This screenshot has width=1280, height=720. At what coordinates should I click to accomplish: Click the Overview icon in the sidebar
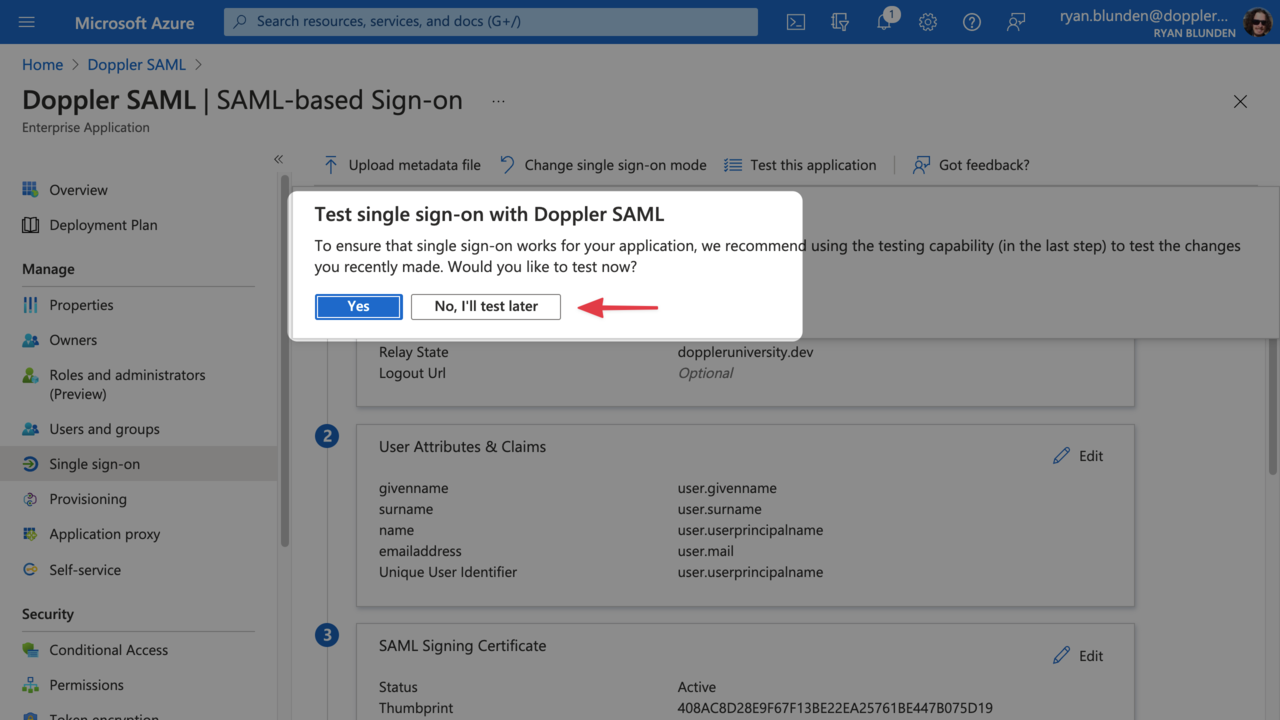[30, 190]
